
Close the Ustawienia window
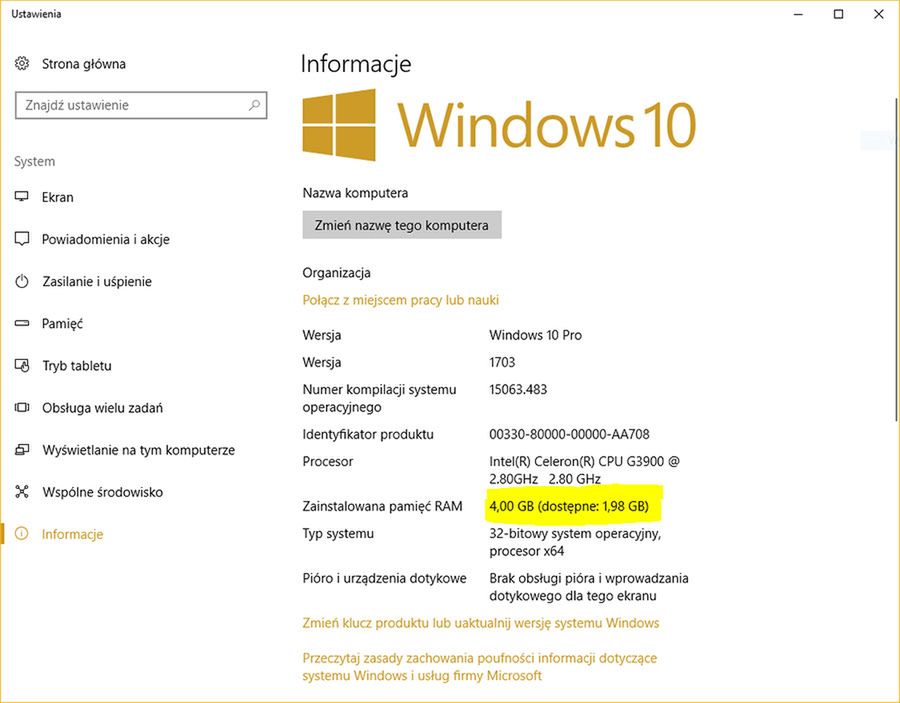(879, 14)
